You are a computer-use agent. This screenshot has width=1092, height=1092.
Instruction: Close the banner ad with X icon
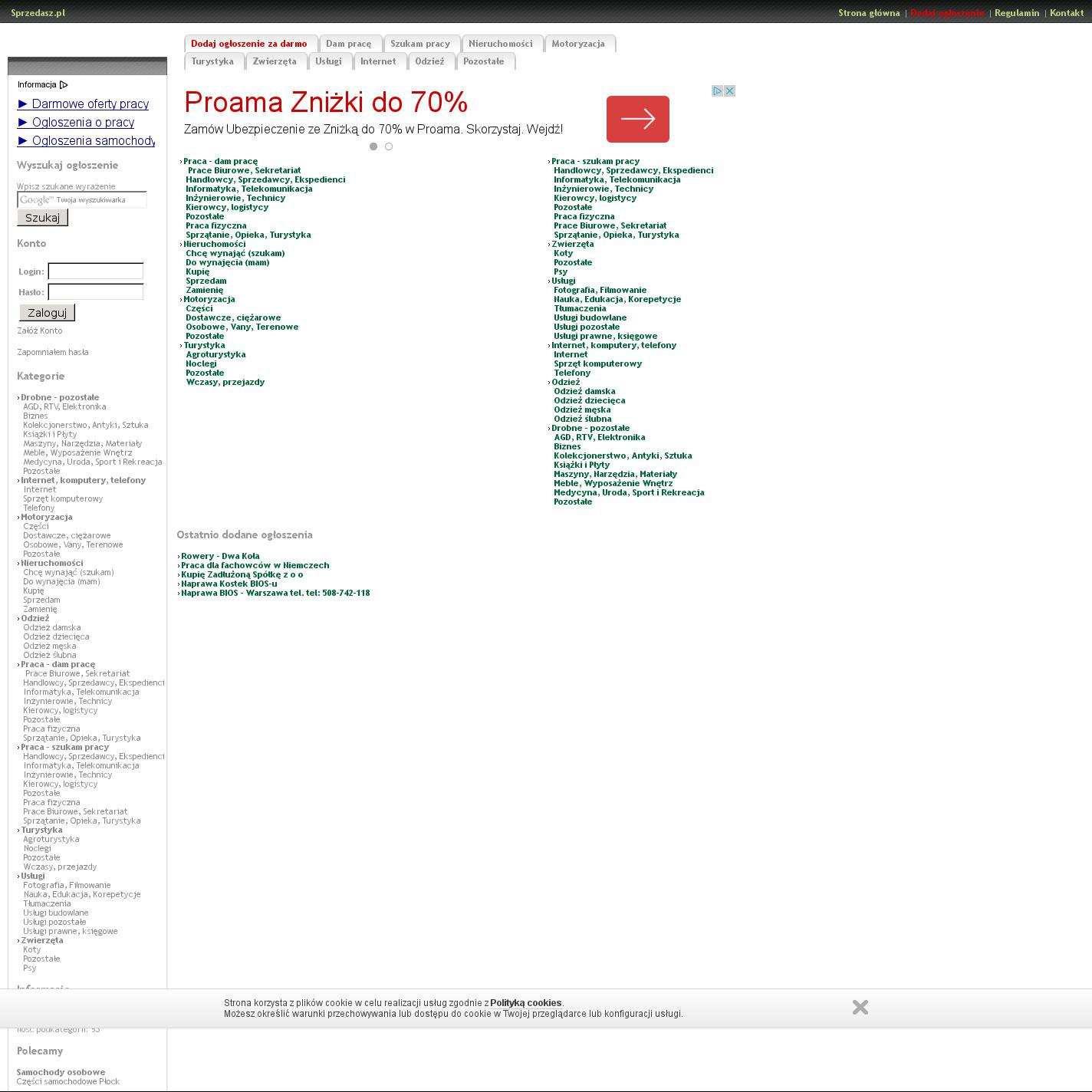click(x=729, y=91)
